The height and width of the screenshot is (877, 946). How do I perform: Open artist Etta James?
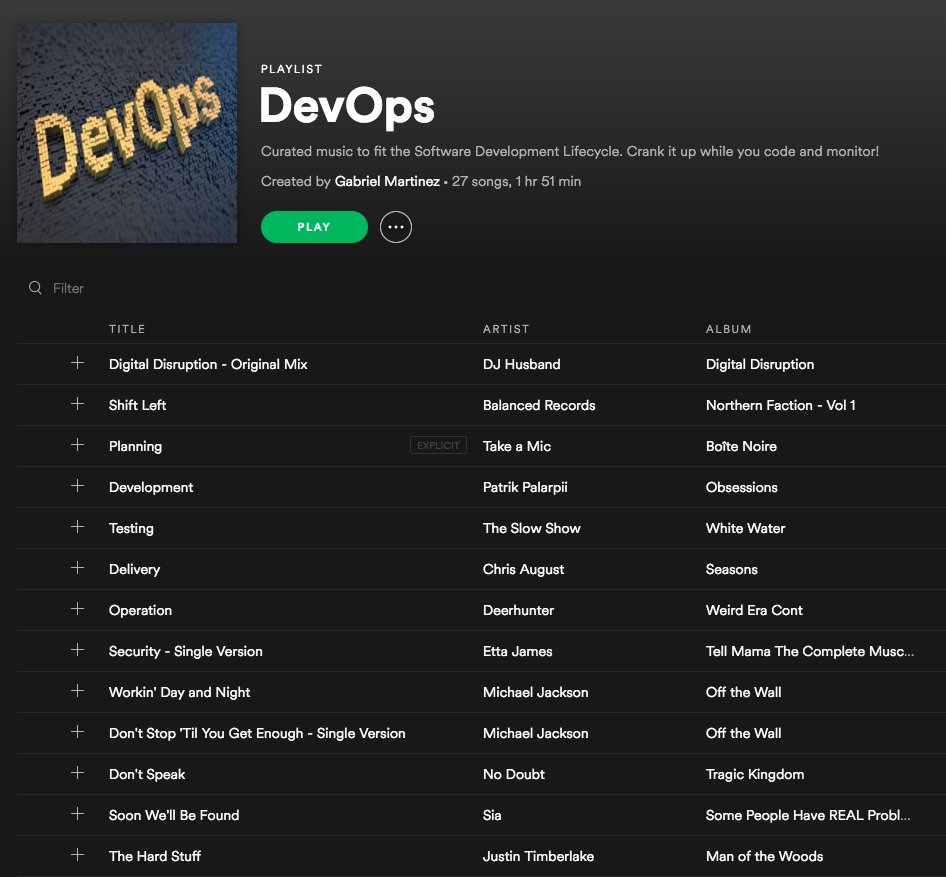click(x=517, y=651)
